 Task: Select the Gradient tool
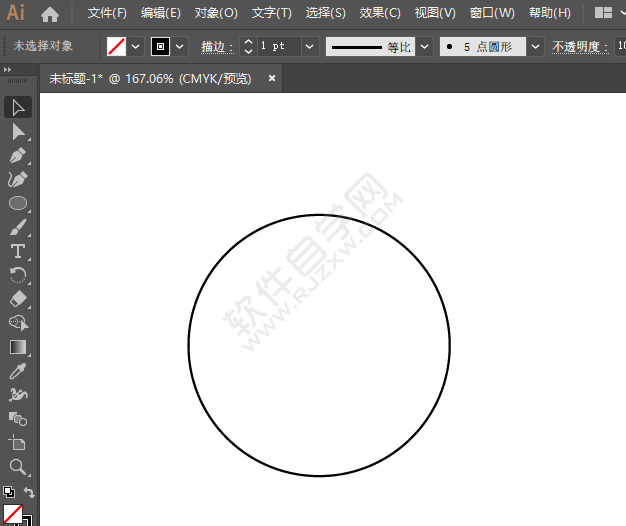click(18, 347)
